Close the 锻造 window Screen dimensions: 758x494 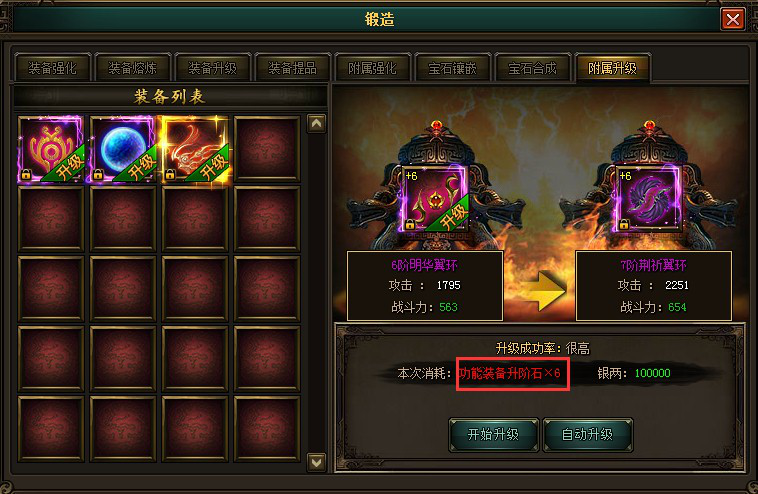(732, 20)
